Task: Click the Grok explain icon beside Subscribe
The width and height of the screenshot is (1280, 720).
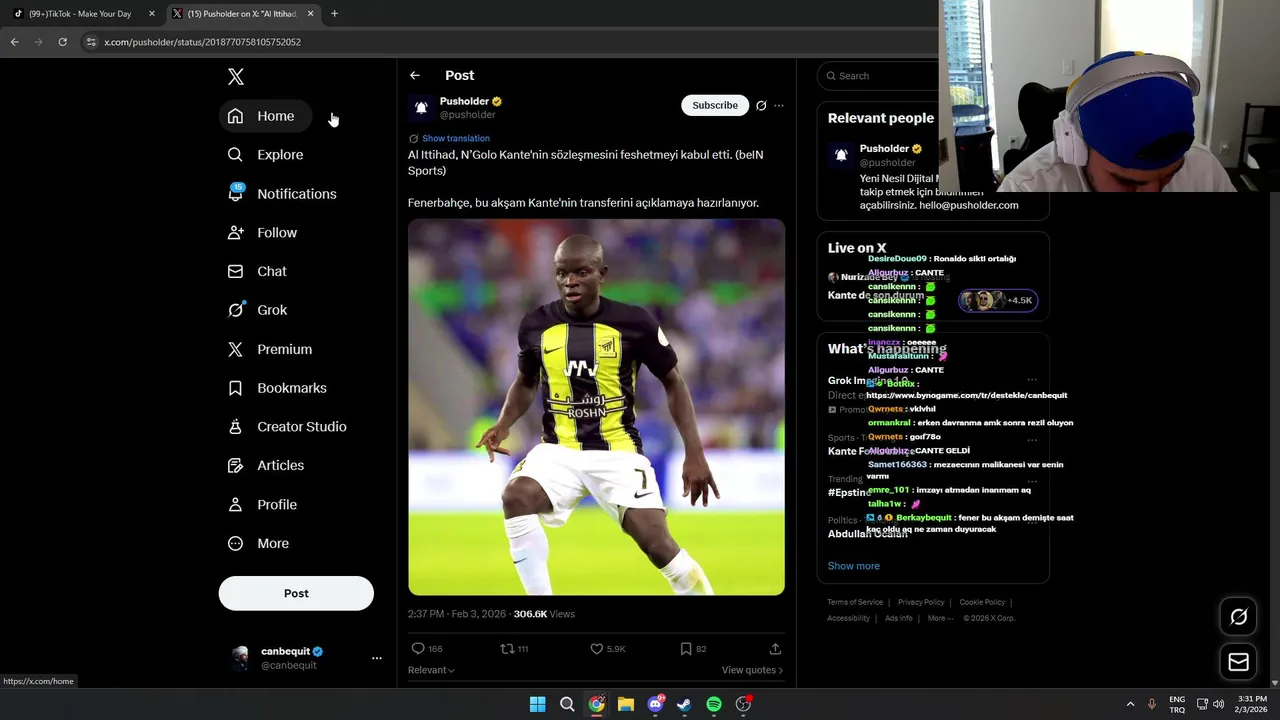Action: pos(761,105)
